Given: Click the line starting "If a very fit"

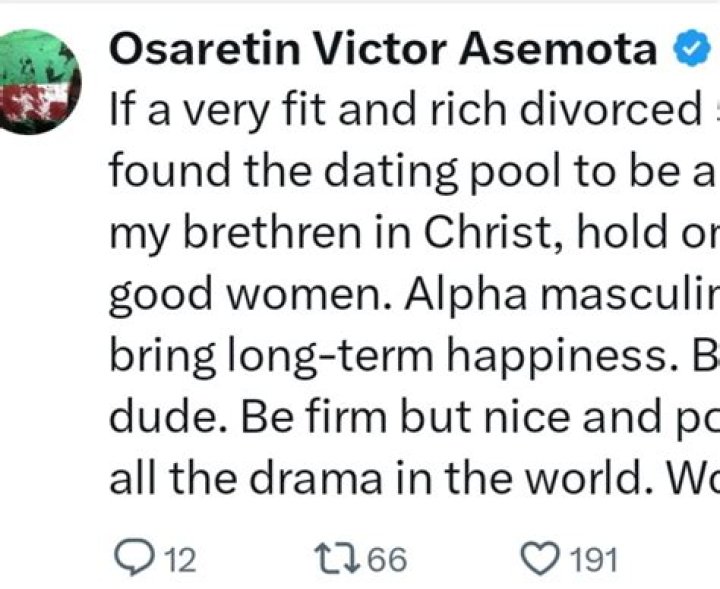Looking at the screenshot, I should click(x=400, y=111).
